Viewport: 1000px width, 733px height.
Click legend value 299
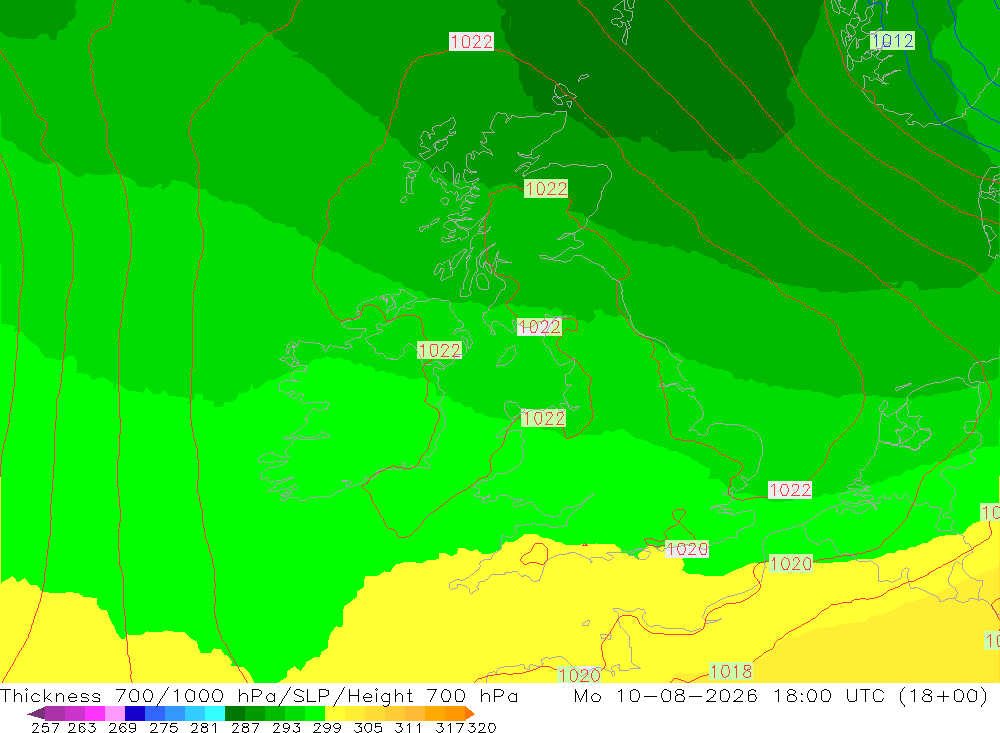pyautogui.click(x=327, y=728)
